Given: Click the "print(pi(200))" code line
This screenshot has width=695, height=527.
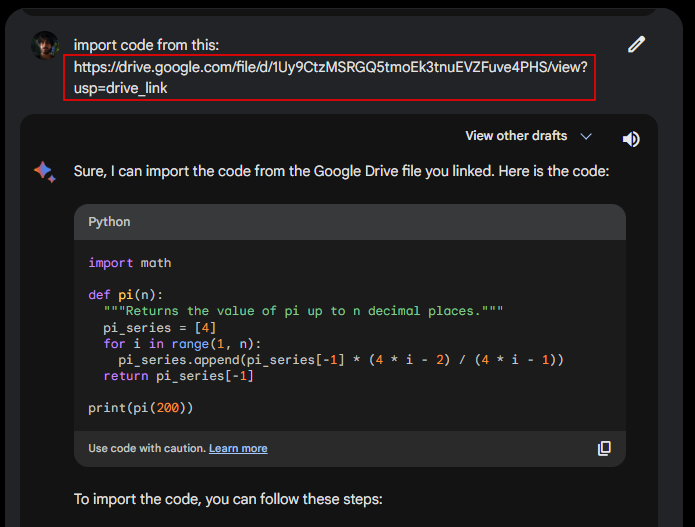Looking at the screenshot, I should [x=140, y=408].
